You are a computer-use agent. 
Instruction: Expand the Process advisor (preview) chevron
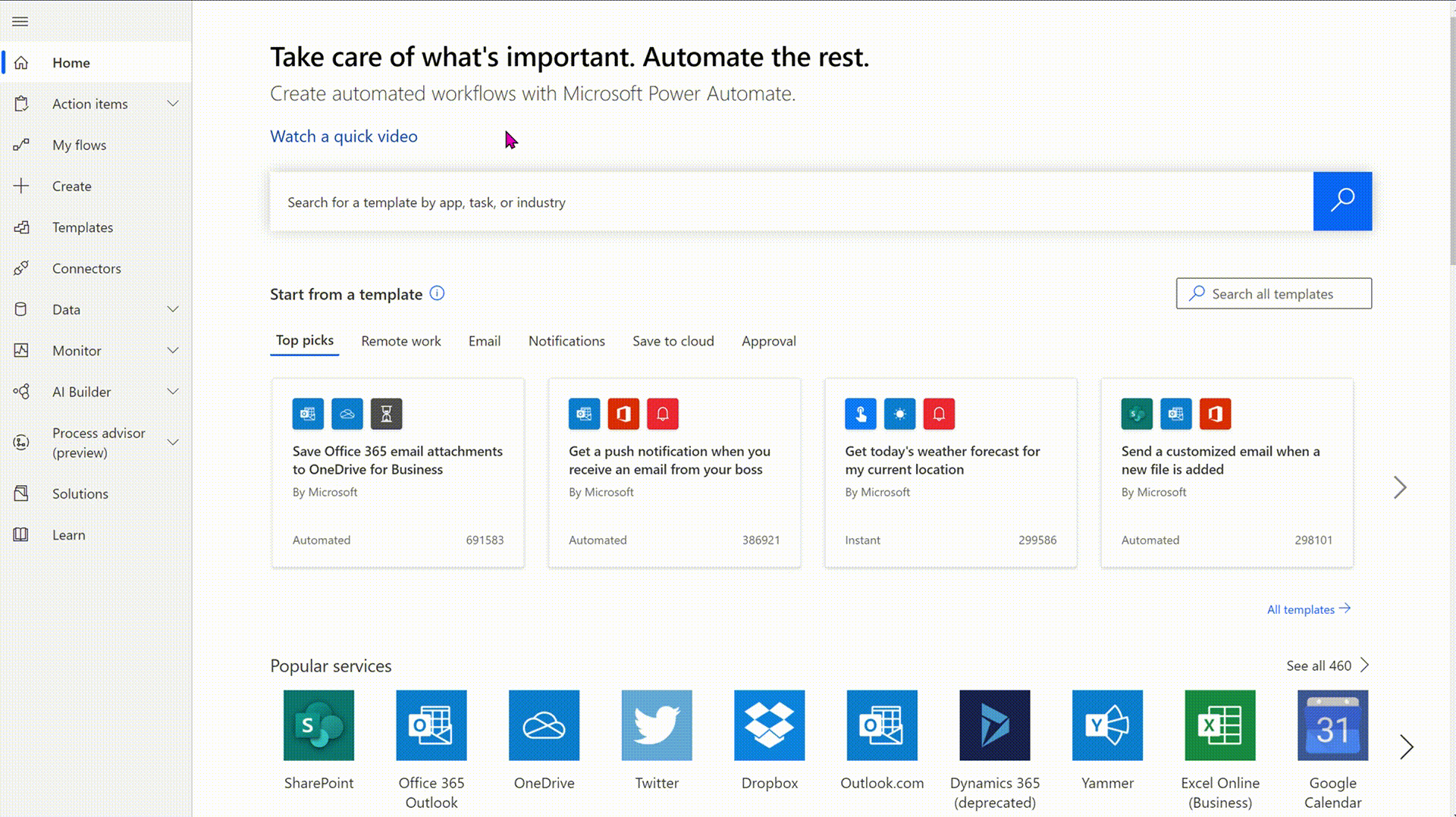(x=173, y=443)
